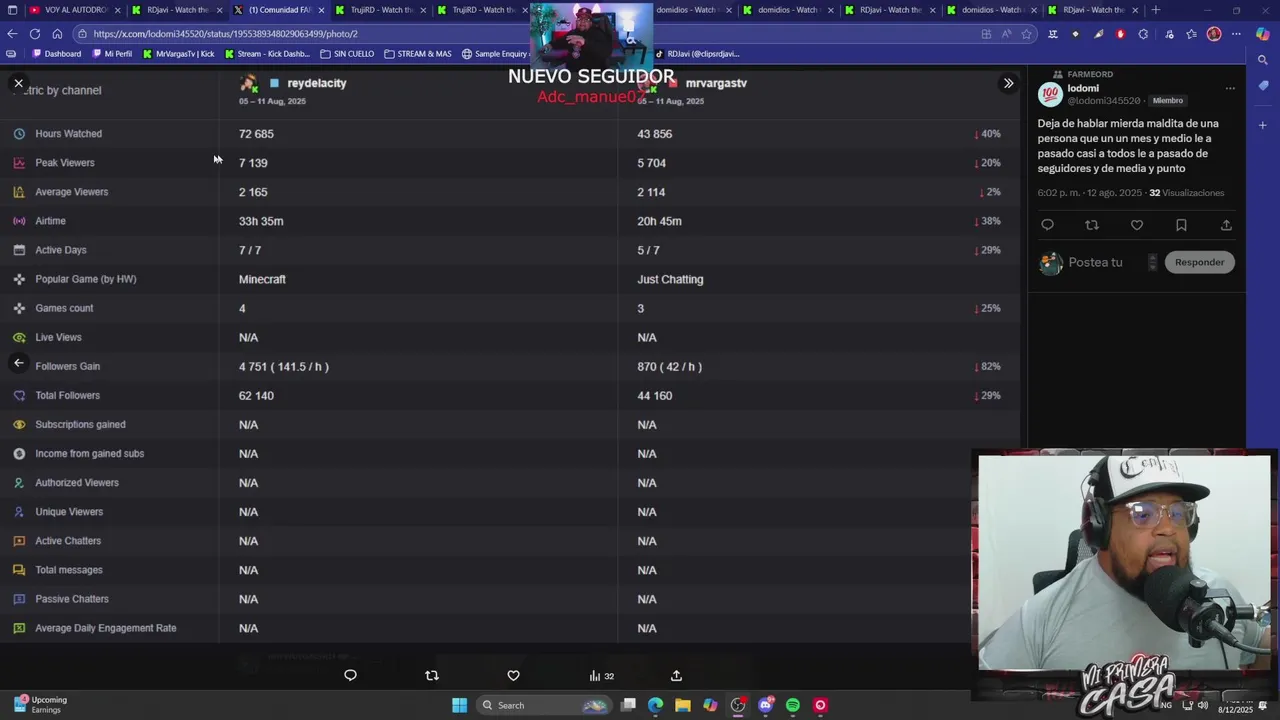
Task: Open browser Settings and more menu
Action: 1236,34
